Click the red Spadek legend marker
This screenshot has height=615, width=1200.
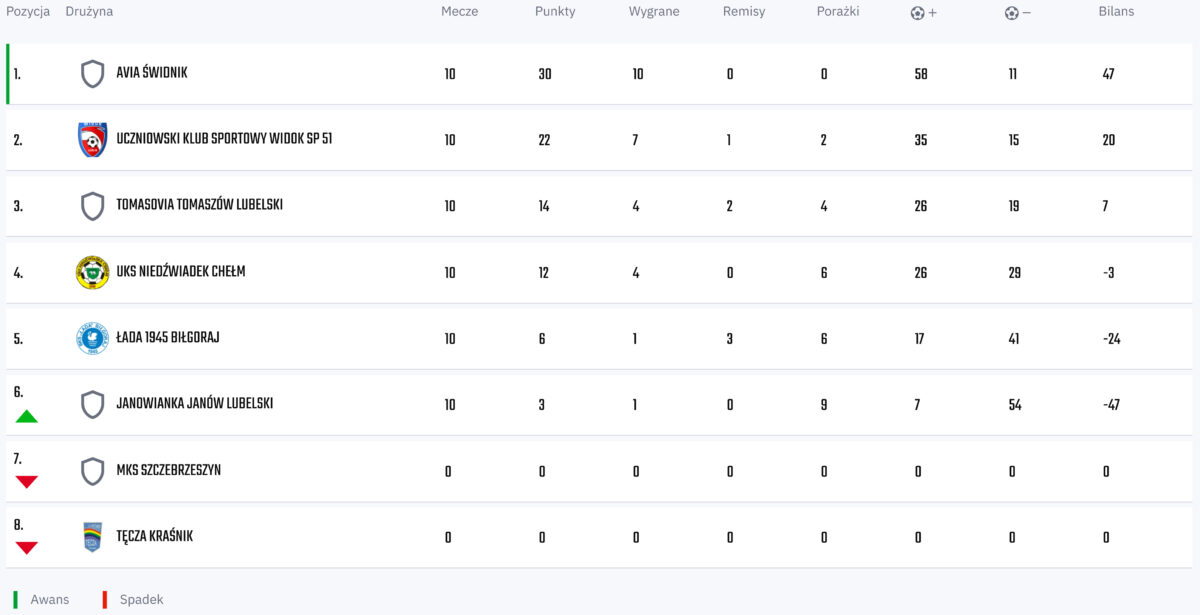(104, 599)
